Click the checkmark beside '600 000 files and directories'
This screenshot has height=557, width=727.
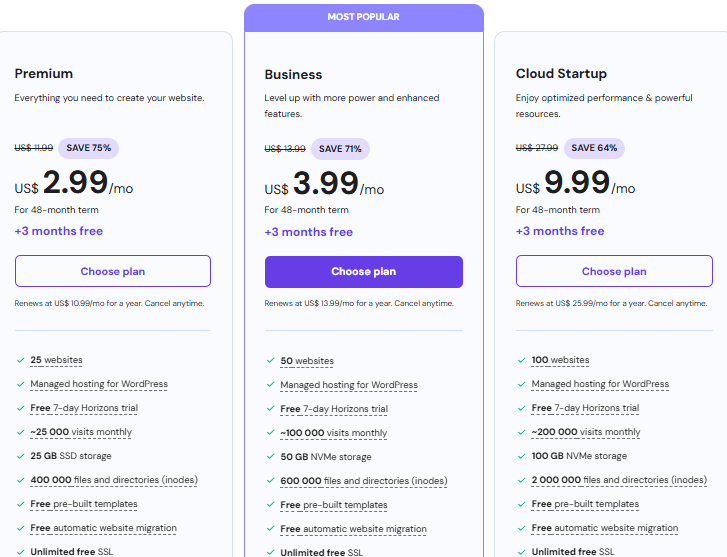(x=271, y=480)
